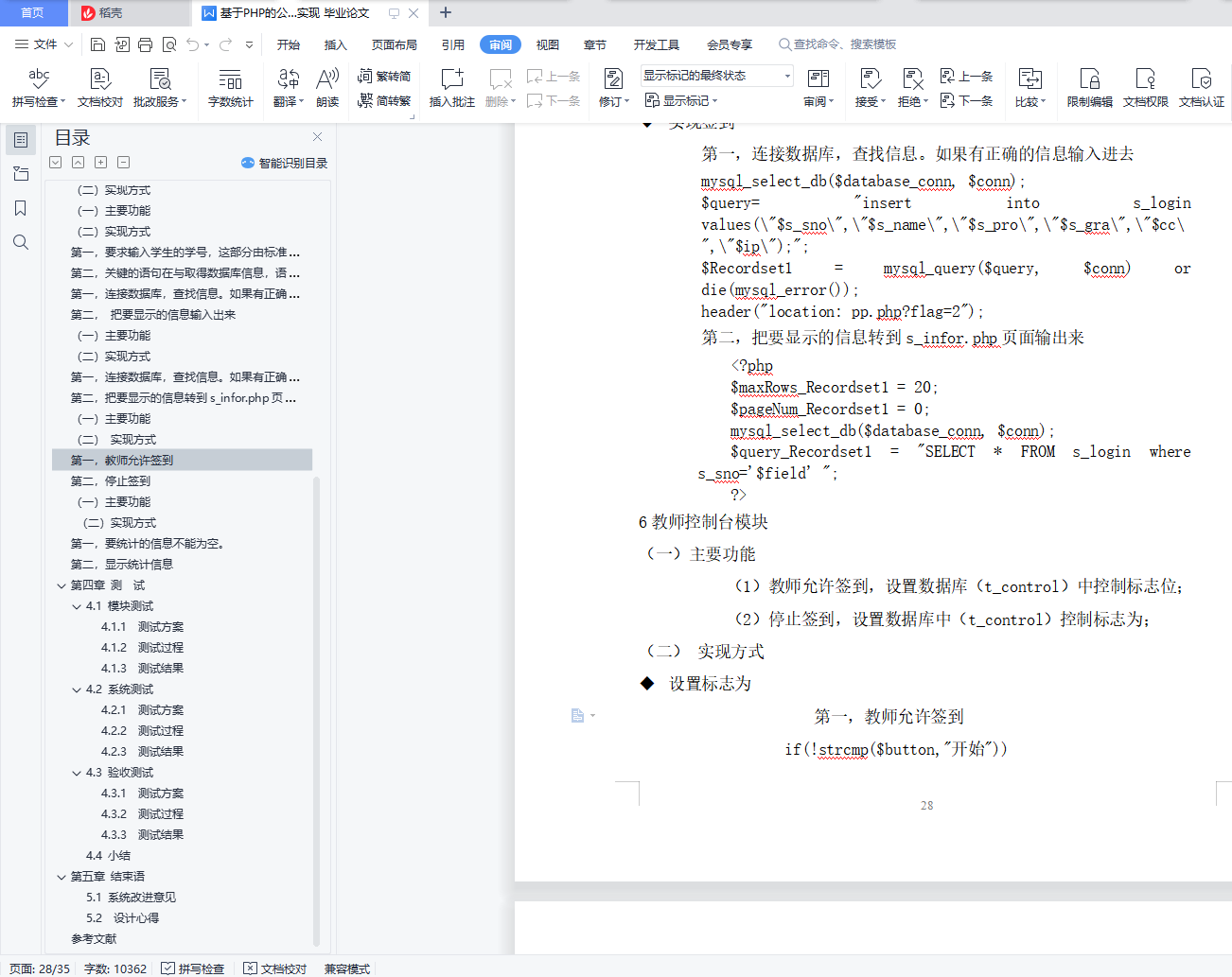The image size is (1232, 977).
Task: Click 字数: 10362 in the status bar
Action: [115, 968]
